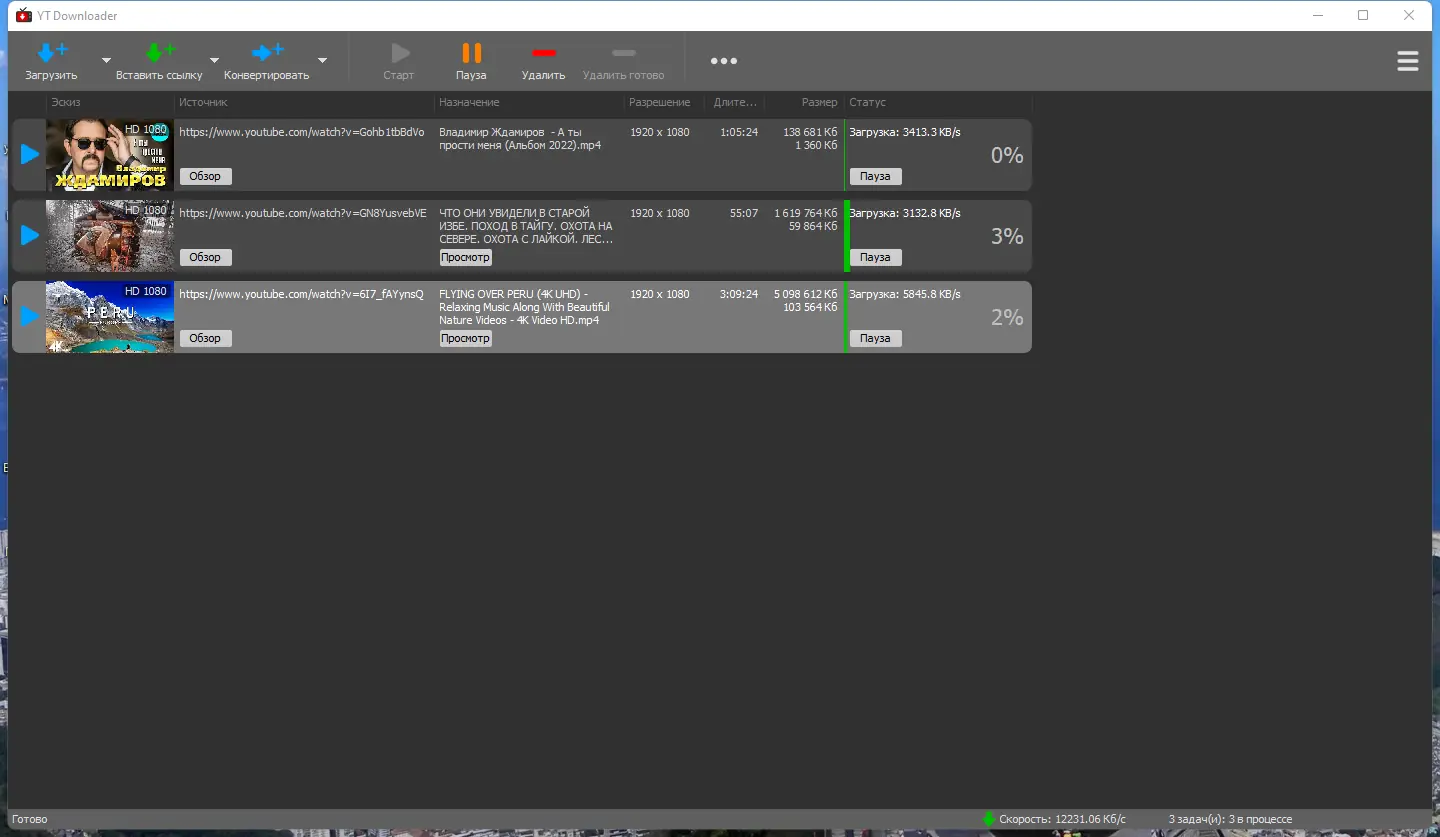Viewport: 1440px width, 837px height.
Task: Click the 55:07 duration value
Action: [x=744, y=213]
